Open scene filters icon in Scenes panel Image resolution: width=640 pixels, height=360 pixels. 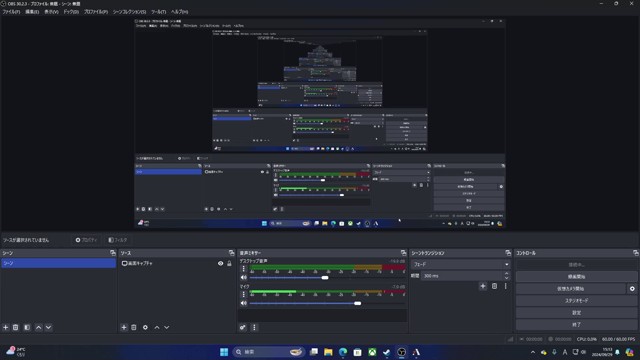[27, 327]
